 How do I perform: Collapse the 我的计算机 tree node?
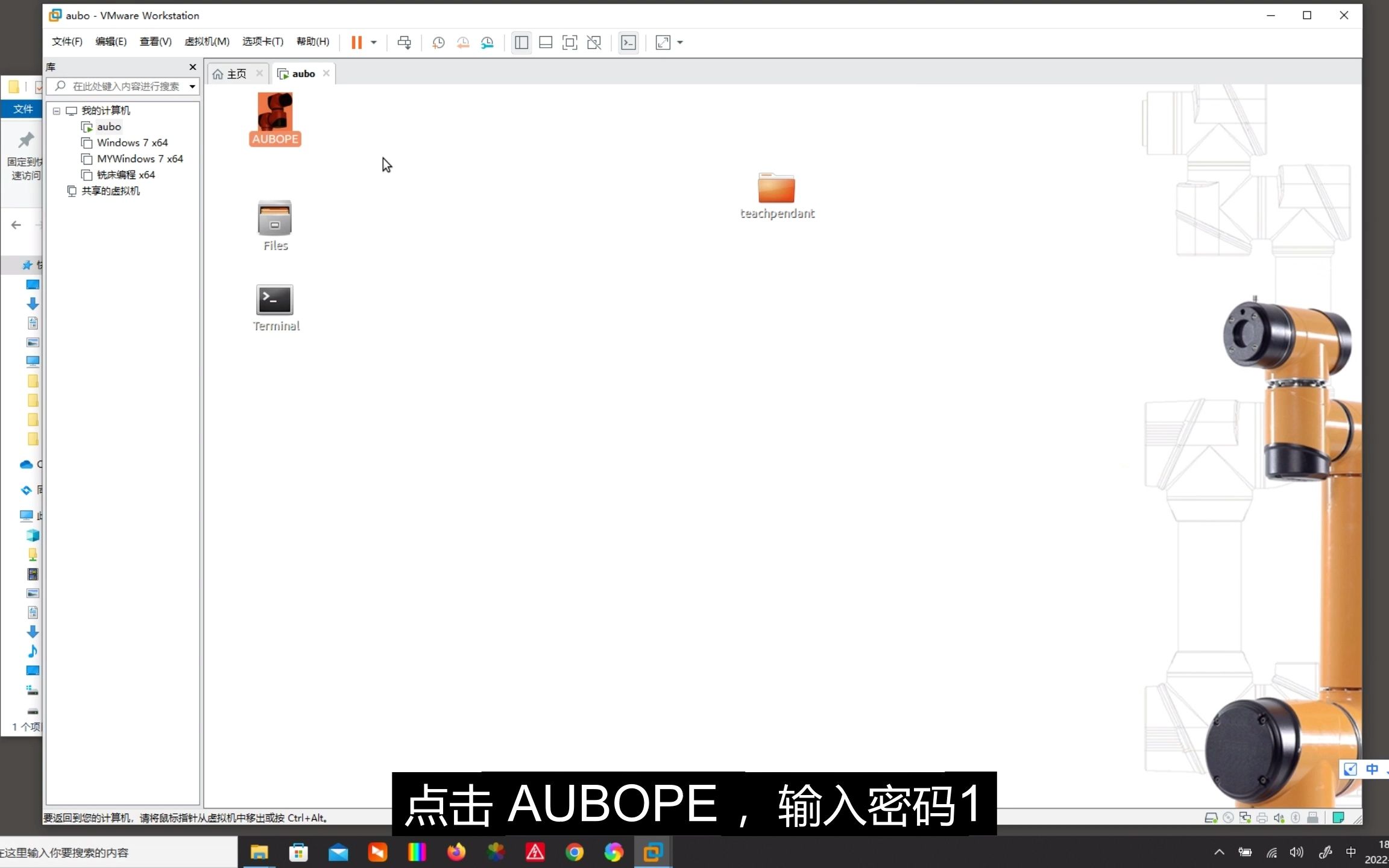57,111
